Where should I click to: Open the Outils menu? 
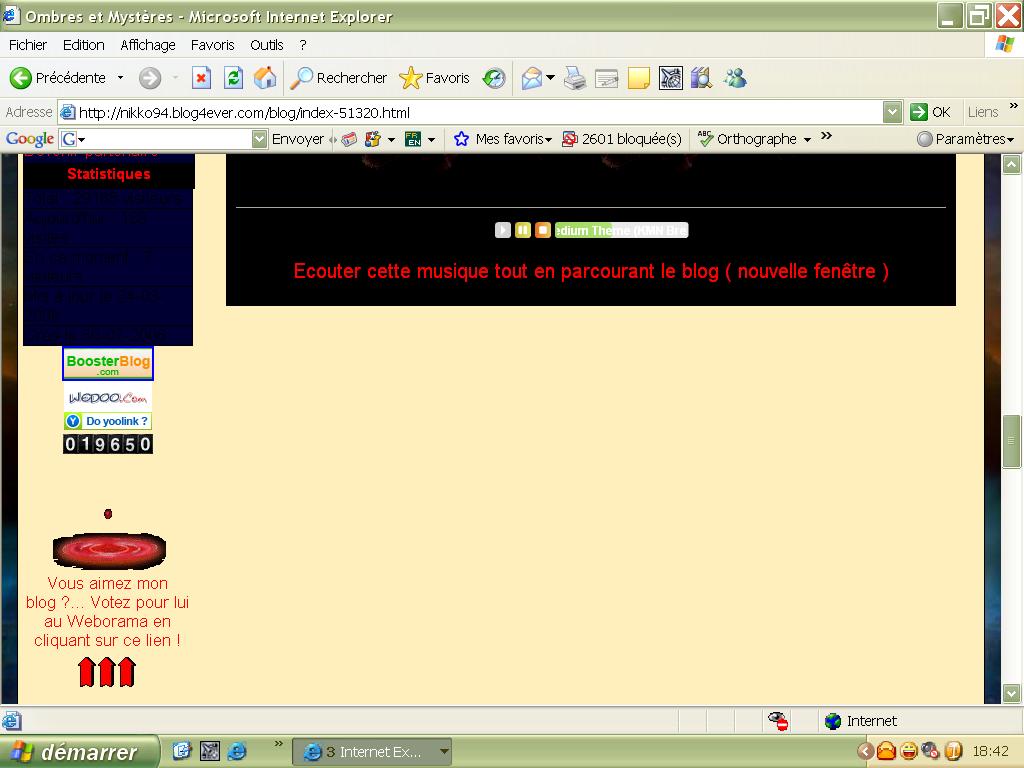click(x=266, y=45)
